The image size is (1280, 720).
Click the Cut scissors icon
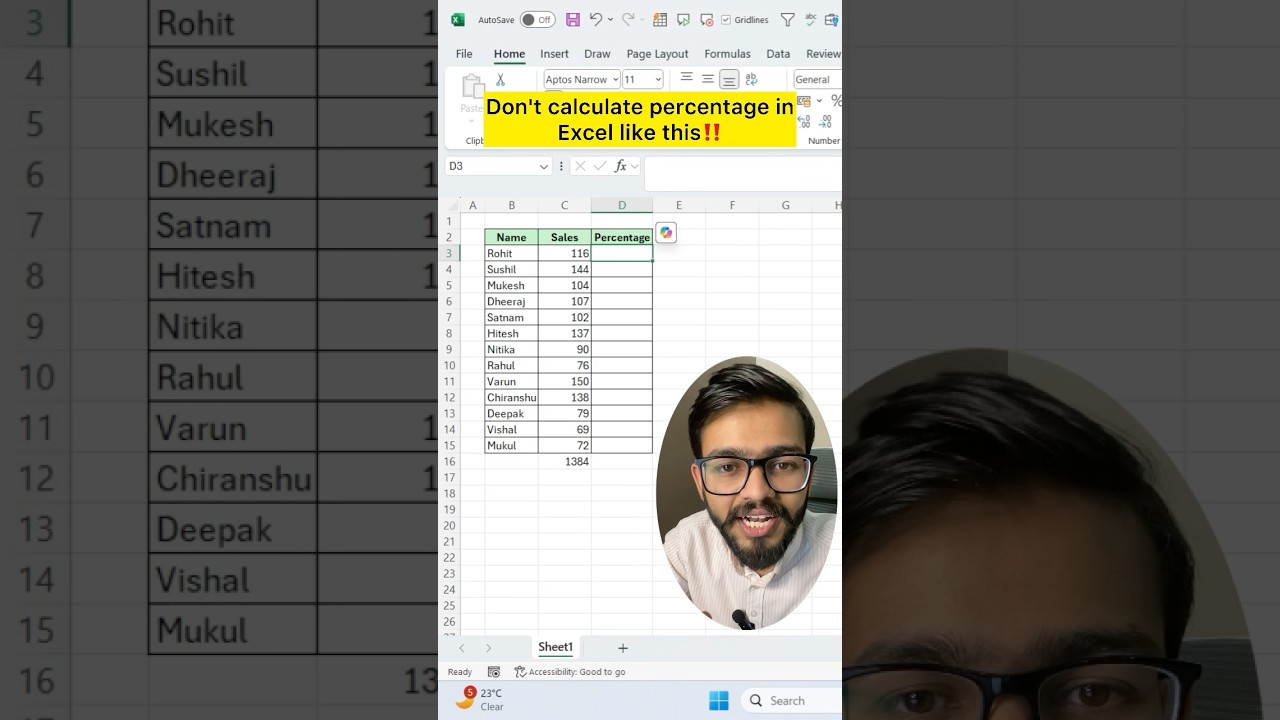500,79
